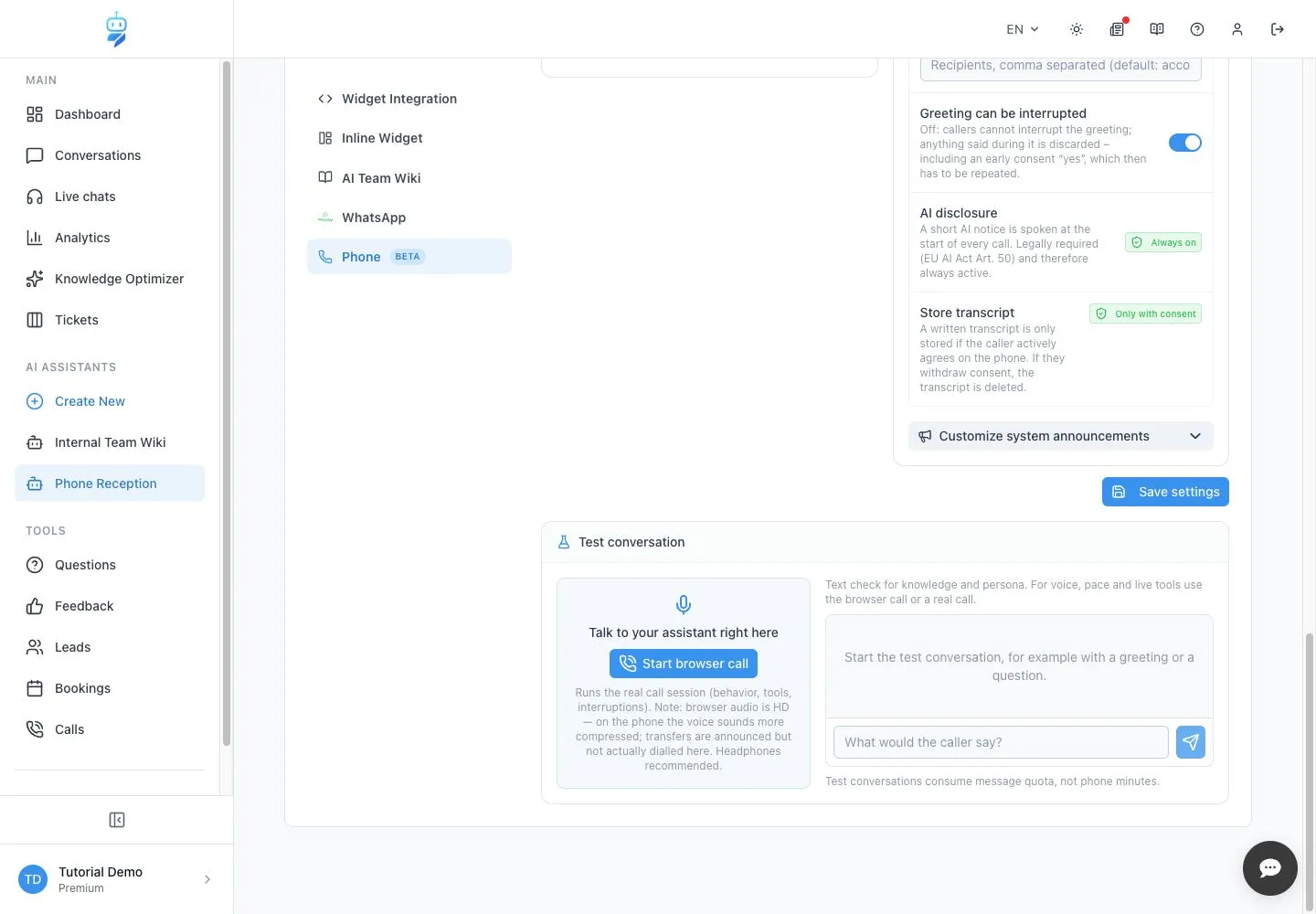Click the Always on badge for AI disclosure
The image size is (1316, 914).
pyautogui.click(x=1163, y=242)
